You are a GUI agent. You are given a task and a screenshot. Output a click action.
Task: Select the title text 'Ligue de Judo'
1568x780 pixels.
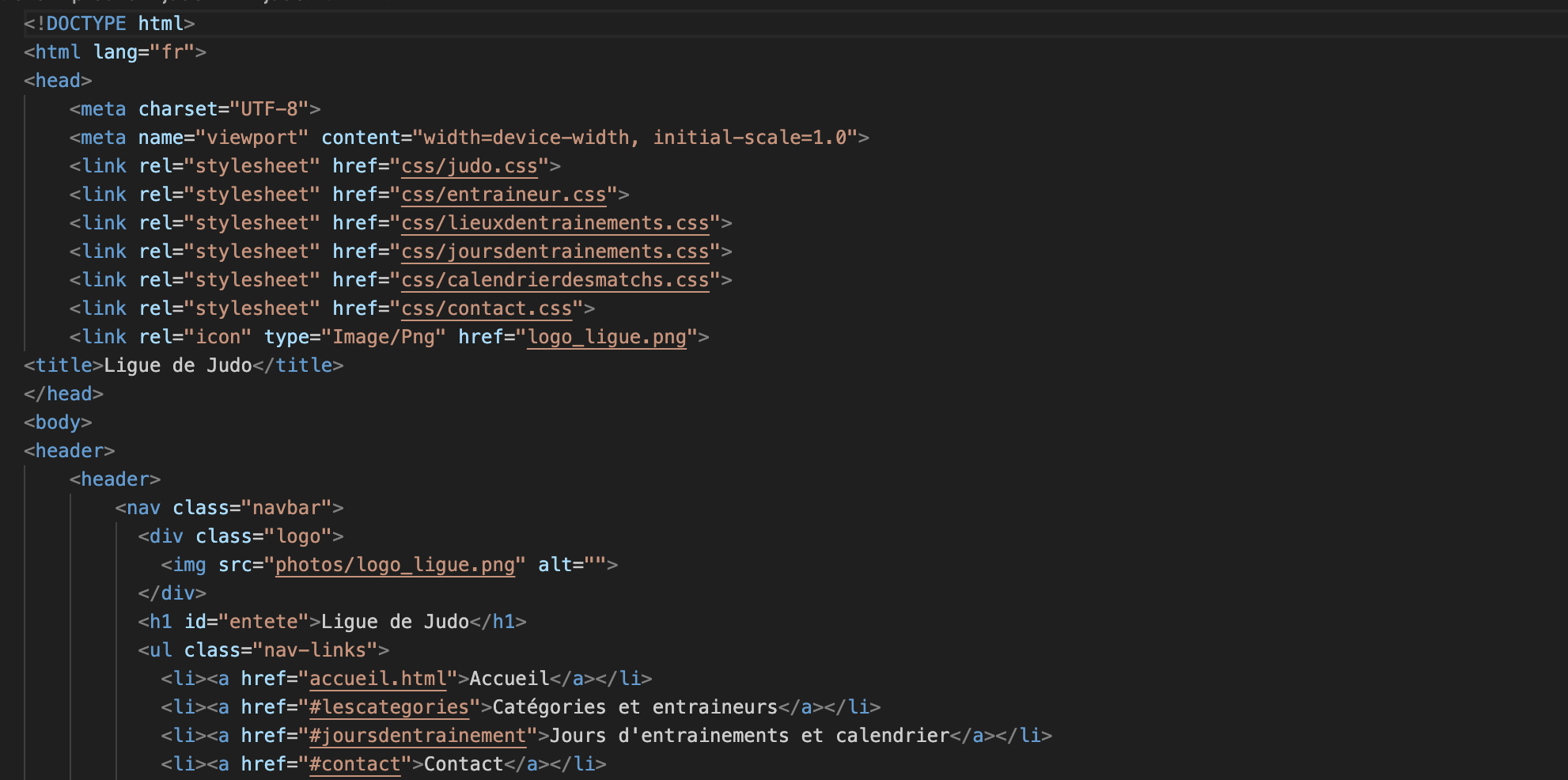tap(176, 365)
